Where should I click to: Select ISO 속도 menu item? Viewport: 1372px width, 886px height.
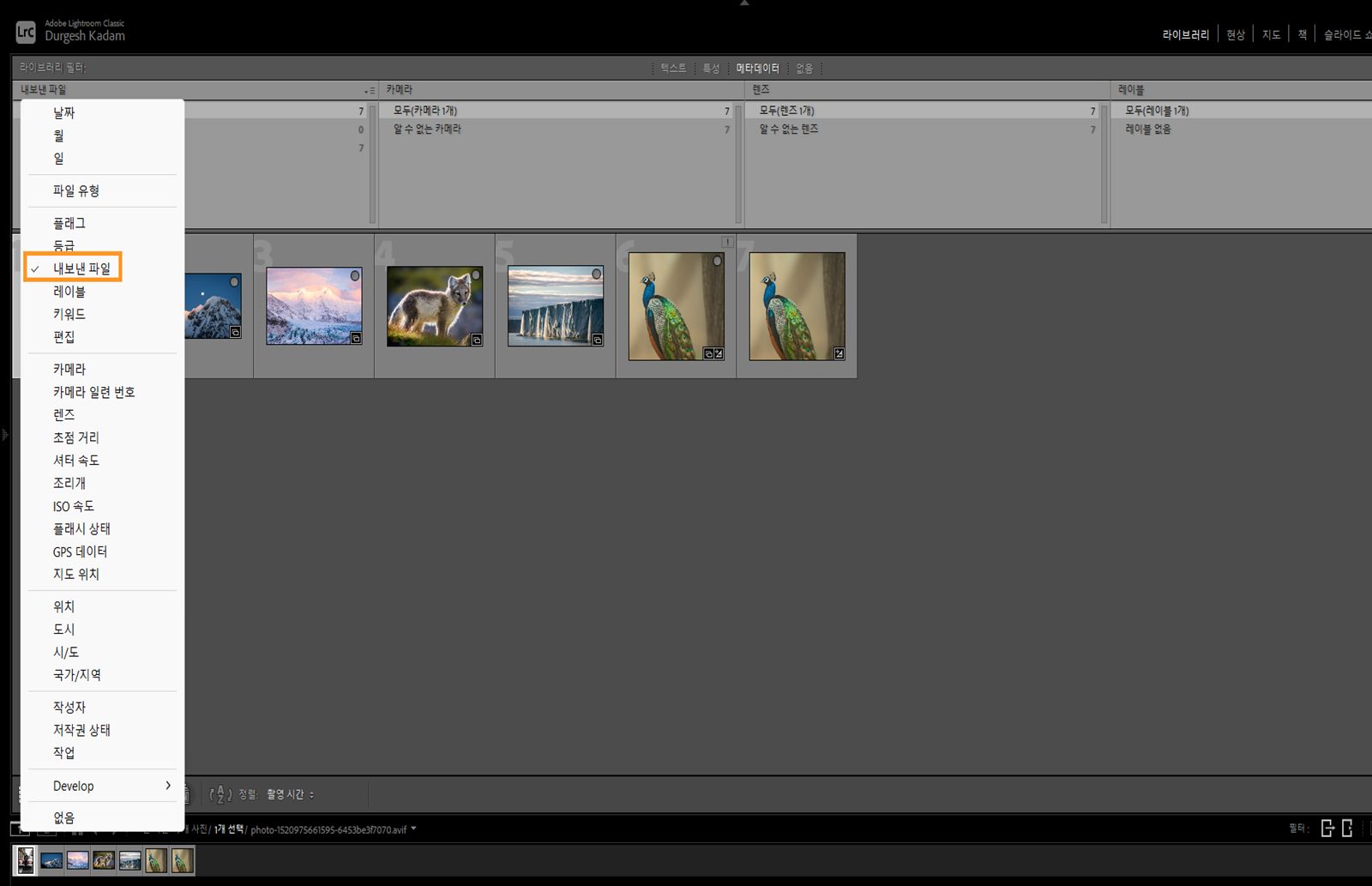pyautogui.click(x=102, y=506)
